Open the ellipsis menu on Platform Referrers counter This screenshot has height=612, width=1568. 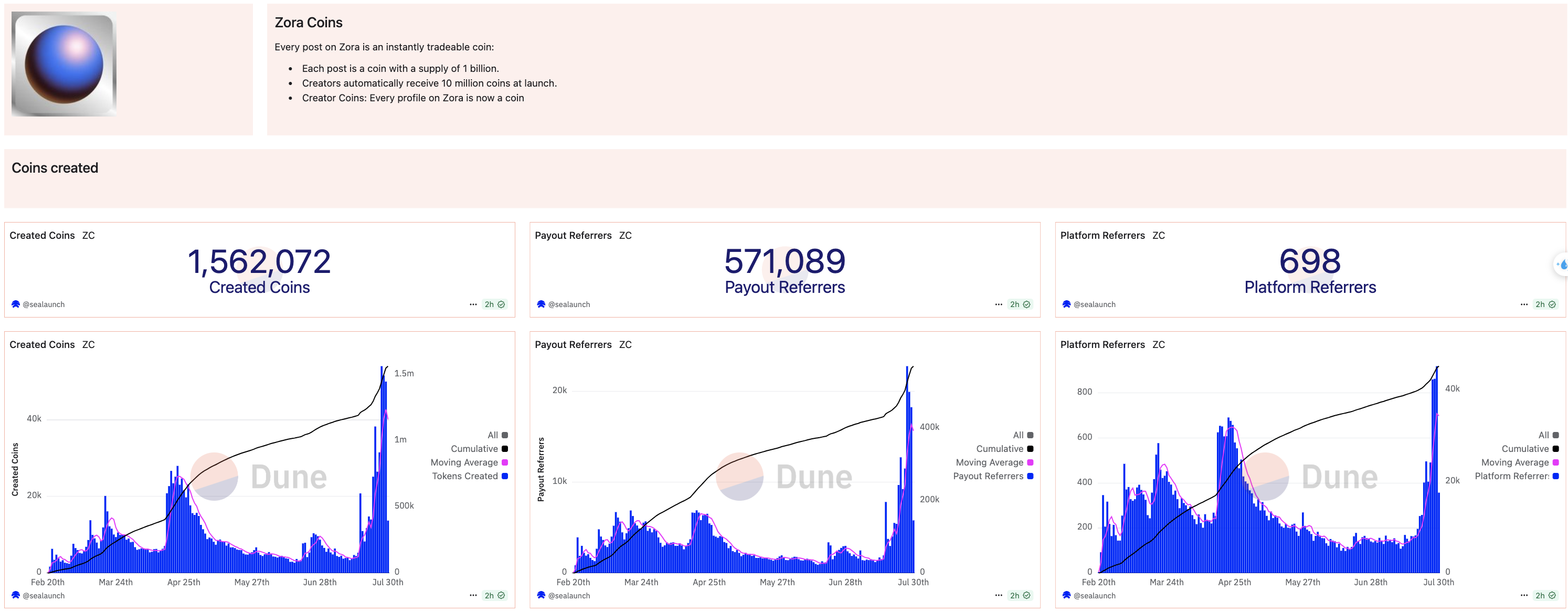(1523, 304)
